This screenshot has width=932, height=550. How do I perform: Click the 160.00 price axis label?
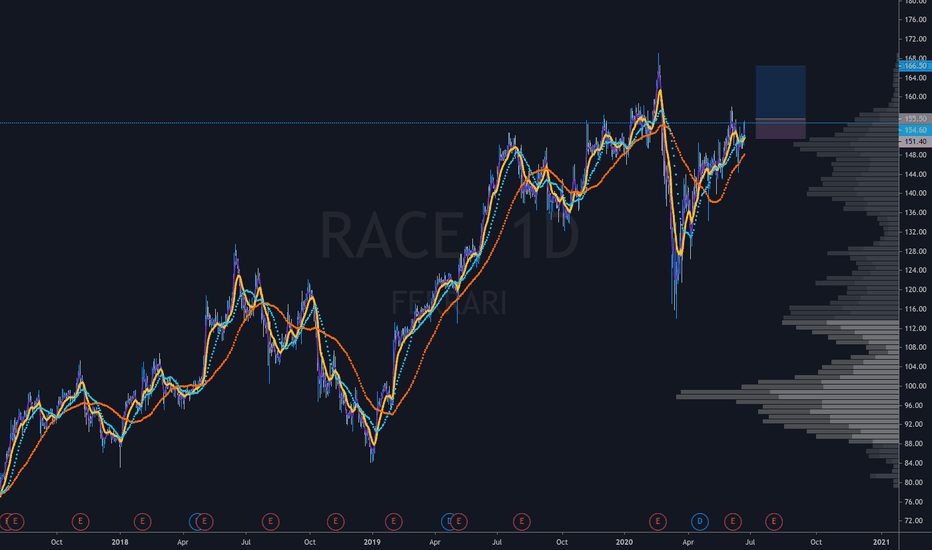click(915, 96)
